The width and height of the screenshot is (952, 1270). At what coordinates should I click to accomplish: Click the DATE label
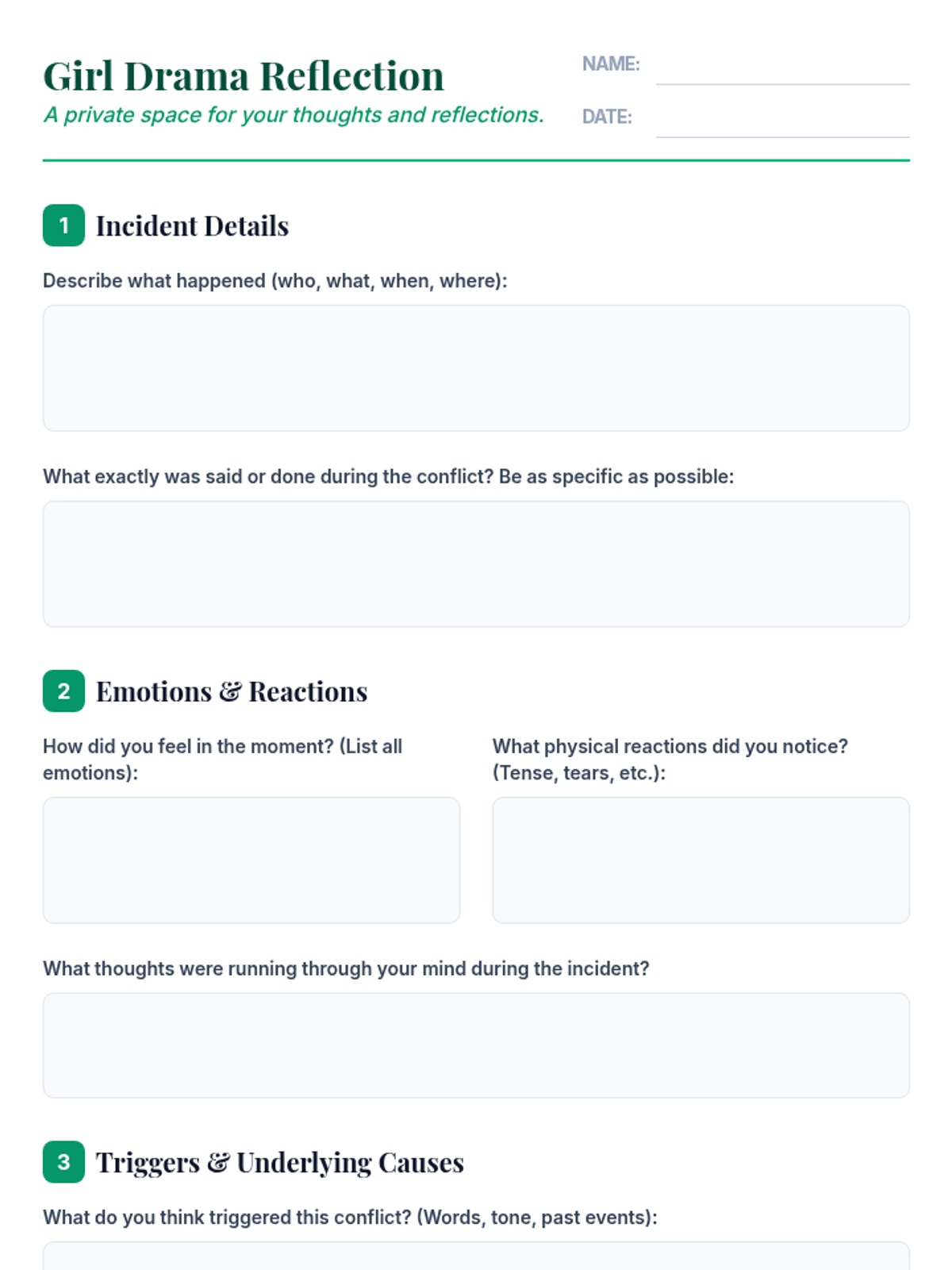607,117
